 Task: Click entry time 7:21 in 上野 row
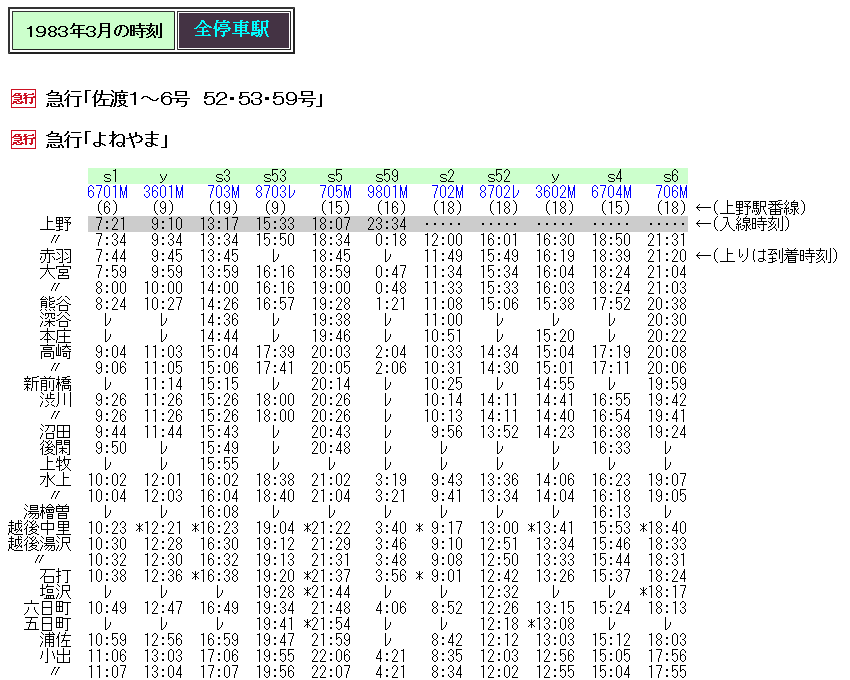coord(111,224)
